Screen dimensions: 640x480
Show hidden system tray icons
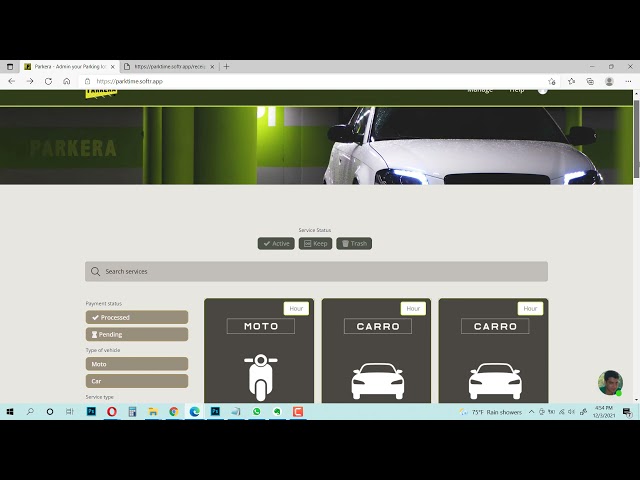tap(531, 412)
